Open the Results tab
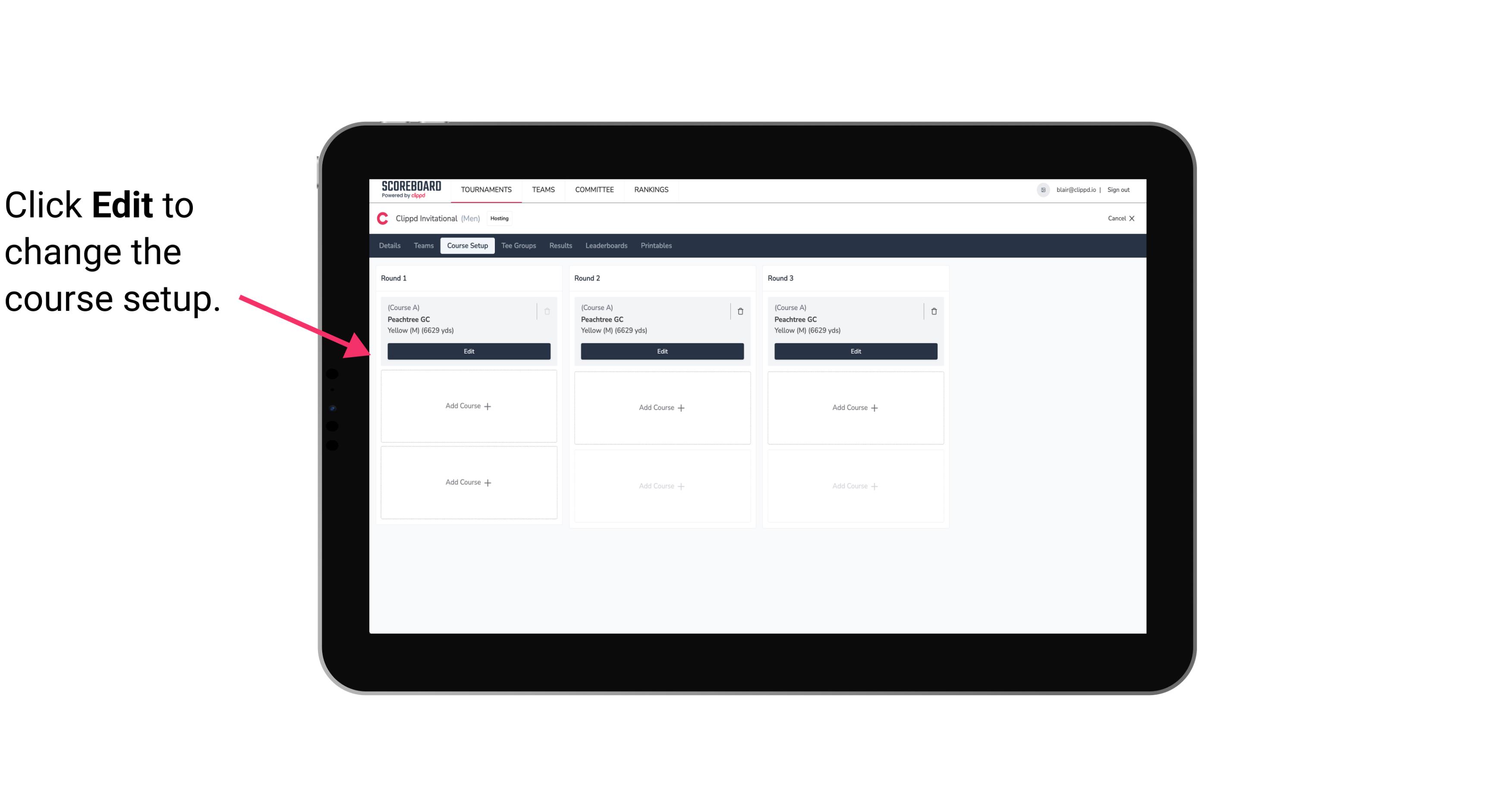1510x812 pixels. click(561, 245)
